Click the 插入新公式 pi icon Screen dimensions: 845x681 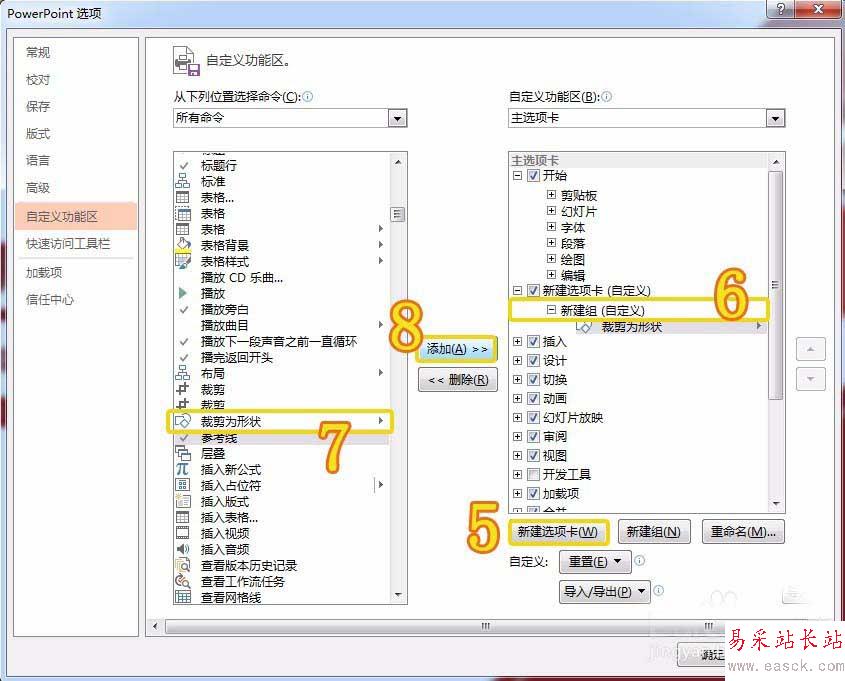183,469
